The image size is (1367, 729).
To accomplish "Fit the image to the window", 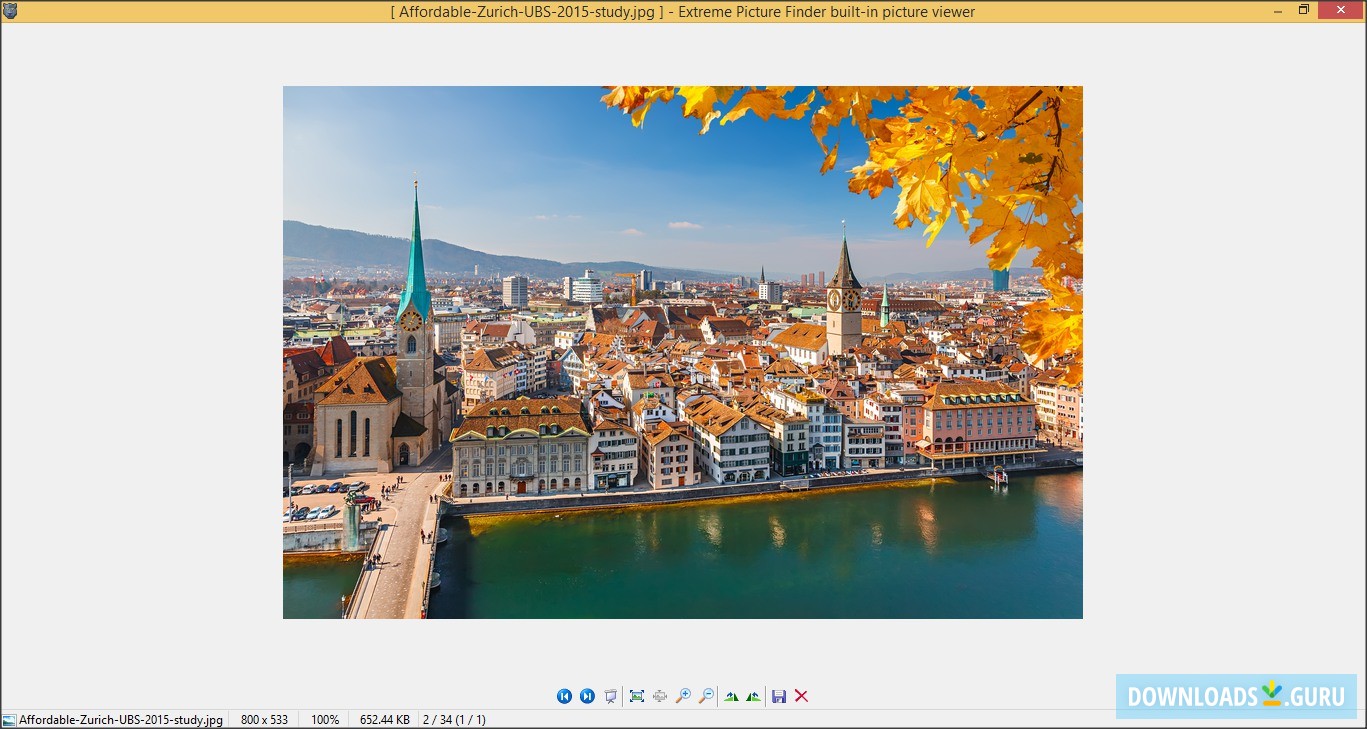I will click(637, 695).
